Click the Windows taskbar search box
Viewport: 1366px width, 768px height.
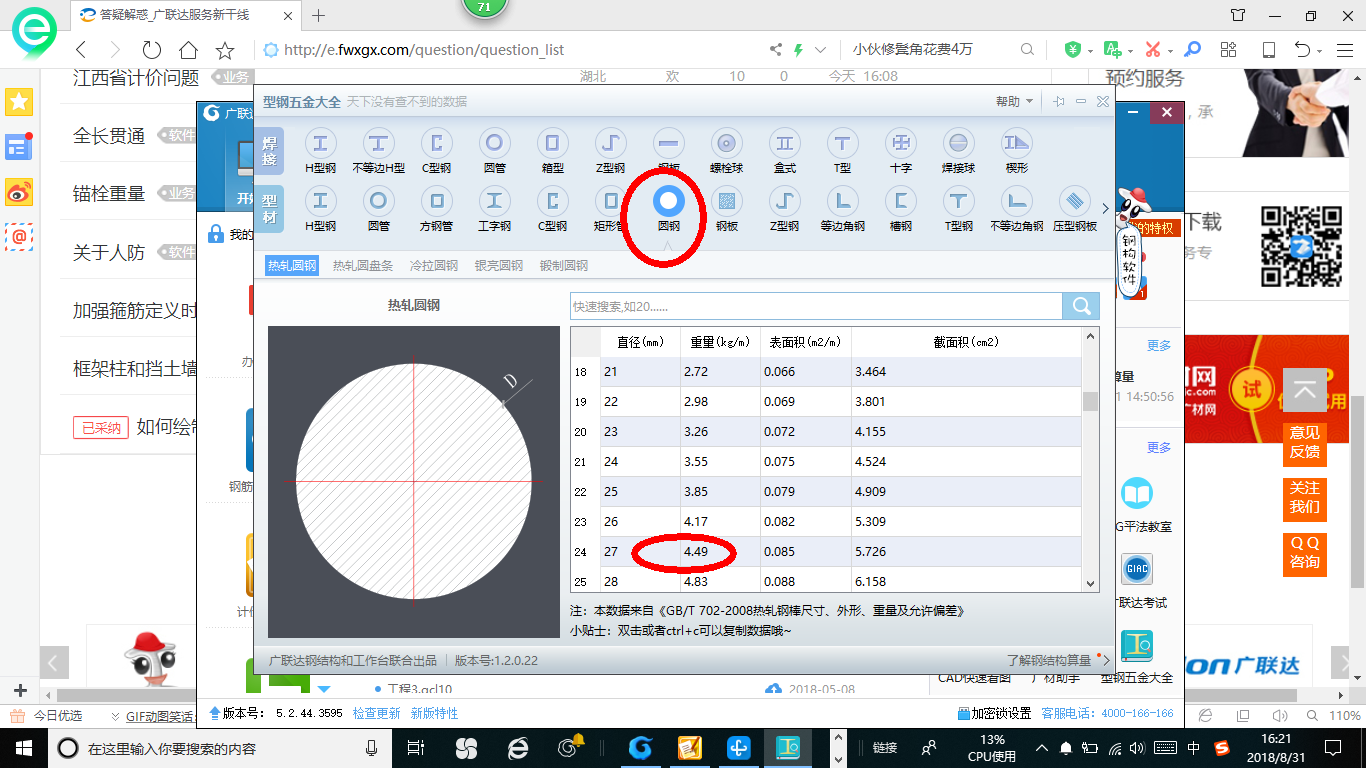tap(219, 748)
